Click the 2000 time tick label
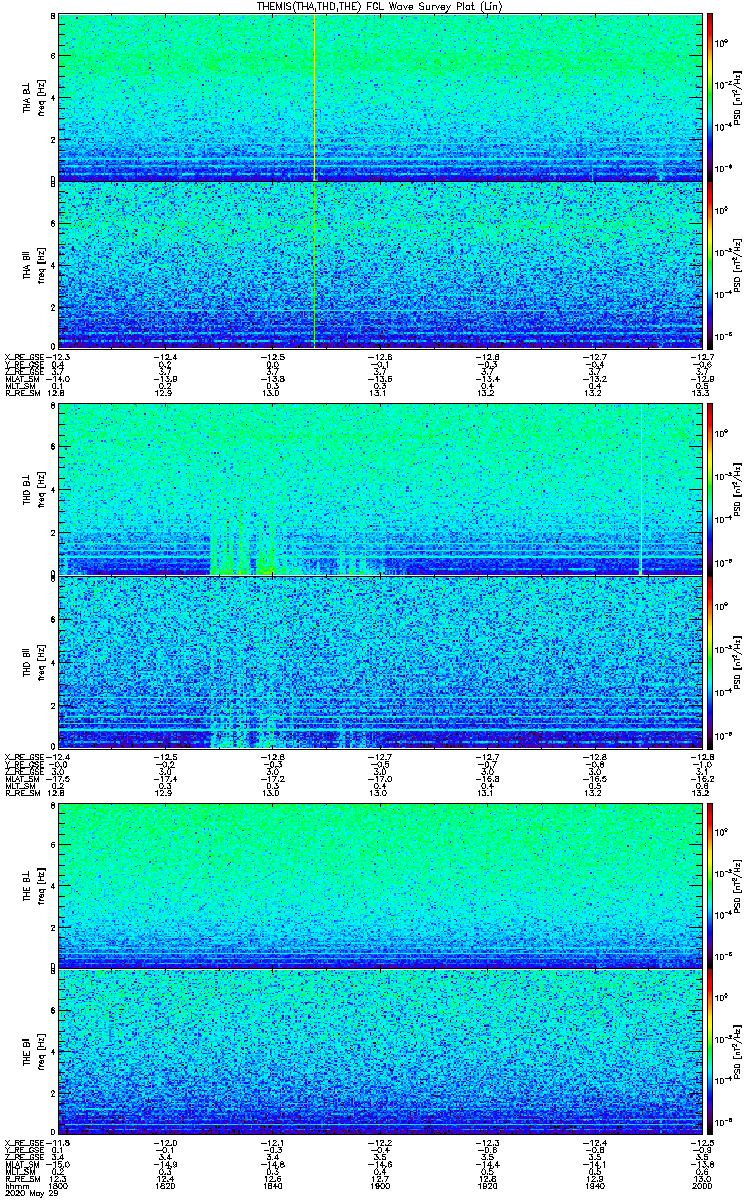The height and width of the screenshot is (1200, 750). [x=700, y=1186]
